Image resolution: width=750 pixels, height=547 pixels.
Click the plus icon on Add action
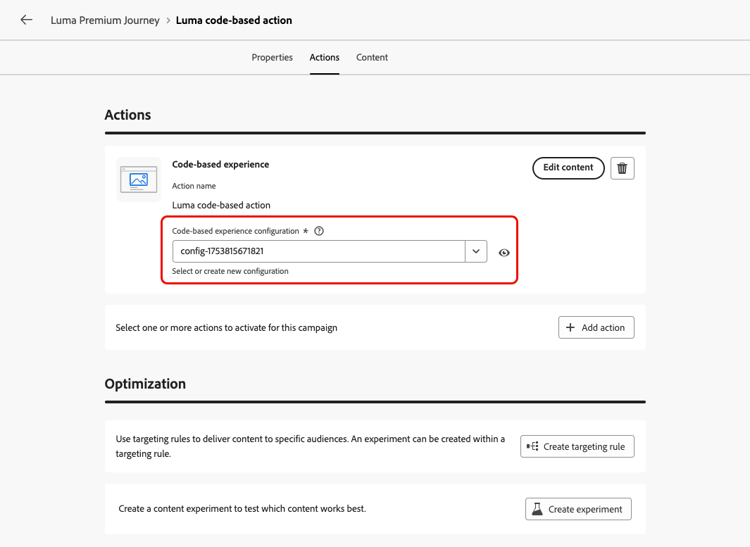571,327
